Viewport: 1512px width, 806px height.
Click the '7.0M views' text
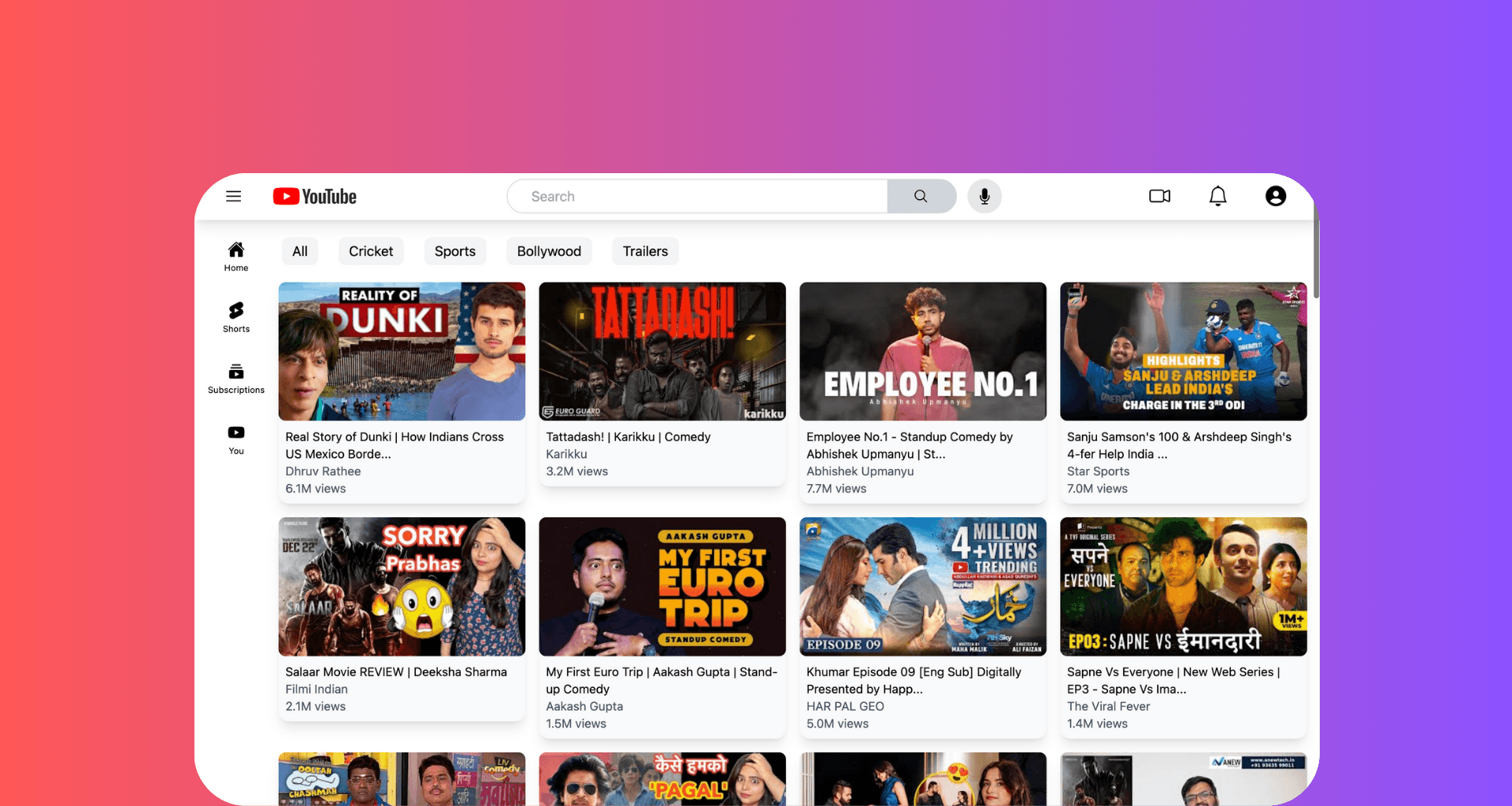point(1097,489)
